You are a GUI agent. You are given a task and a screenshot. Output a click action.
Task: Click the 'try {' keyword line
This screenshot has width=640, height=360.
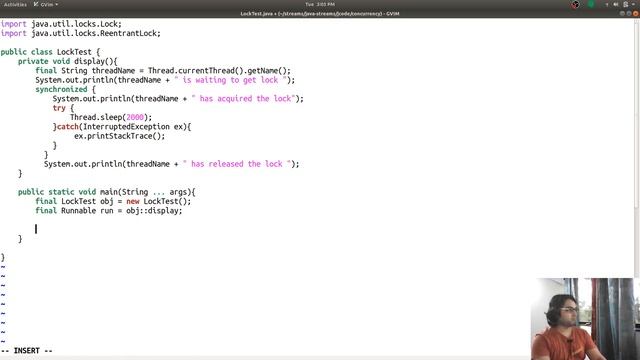pyautogui.click(x=63, y=108)
